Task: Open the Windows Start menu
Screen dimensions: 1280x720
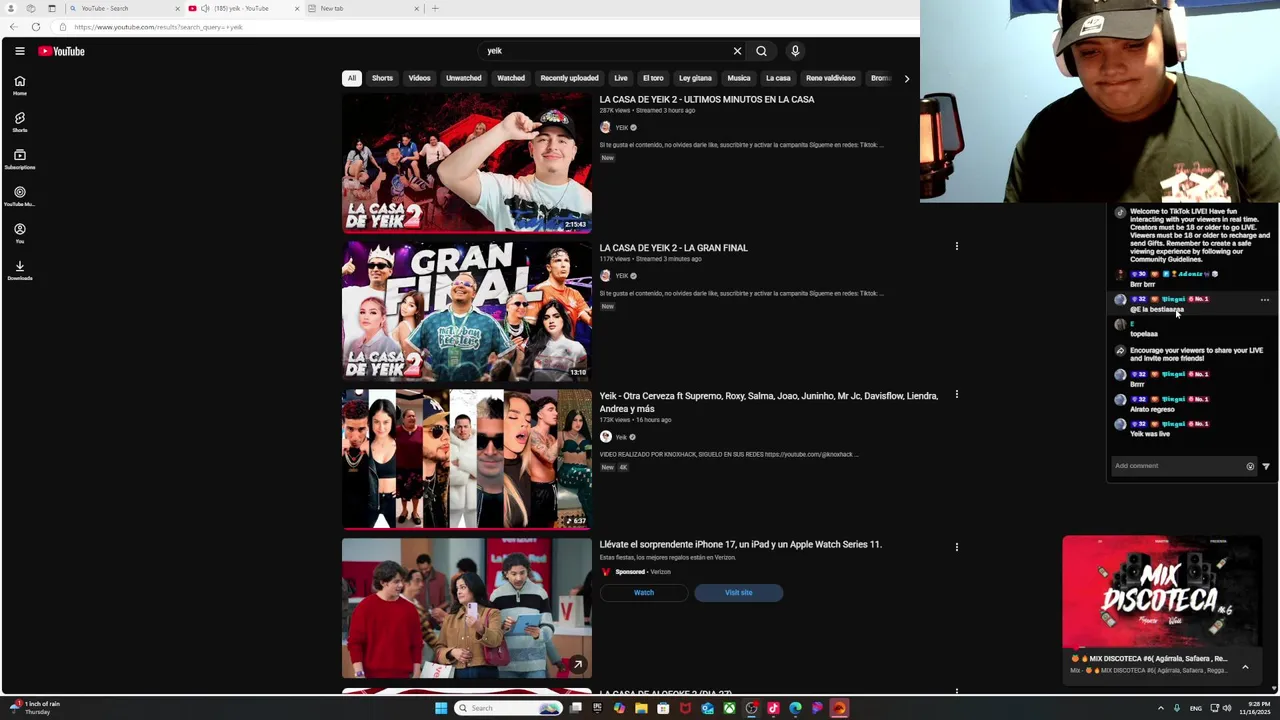Action: 441,708
